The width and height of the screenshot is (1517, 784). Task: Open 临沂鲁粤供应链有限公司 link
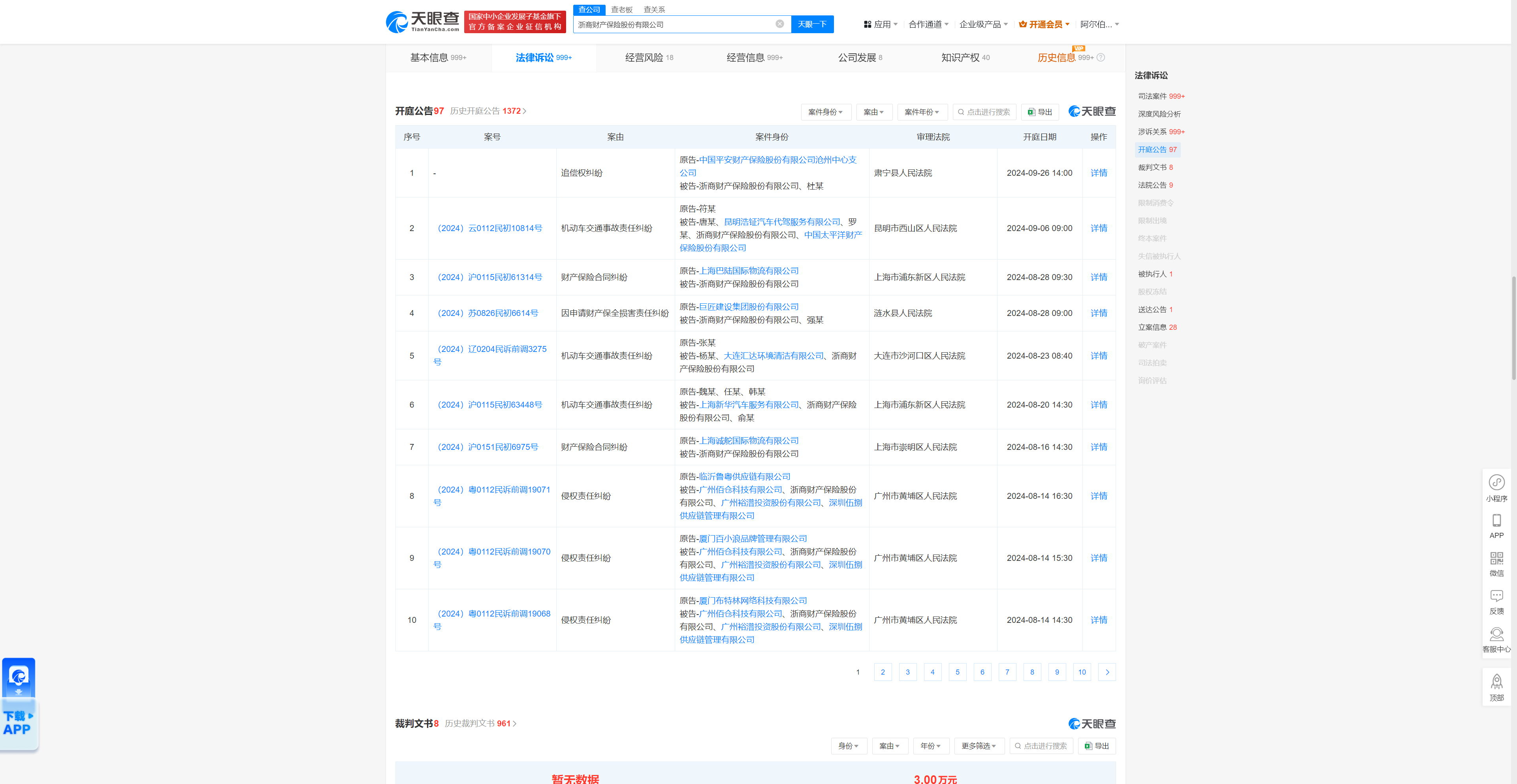[x=744, y=477]
